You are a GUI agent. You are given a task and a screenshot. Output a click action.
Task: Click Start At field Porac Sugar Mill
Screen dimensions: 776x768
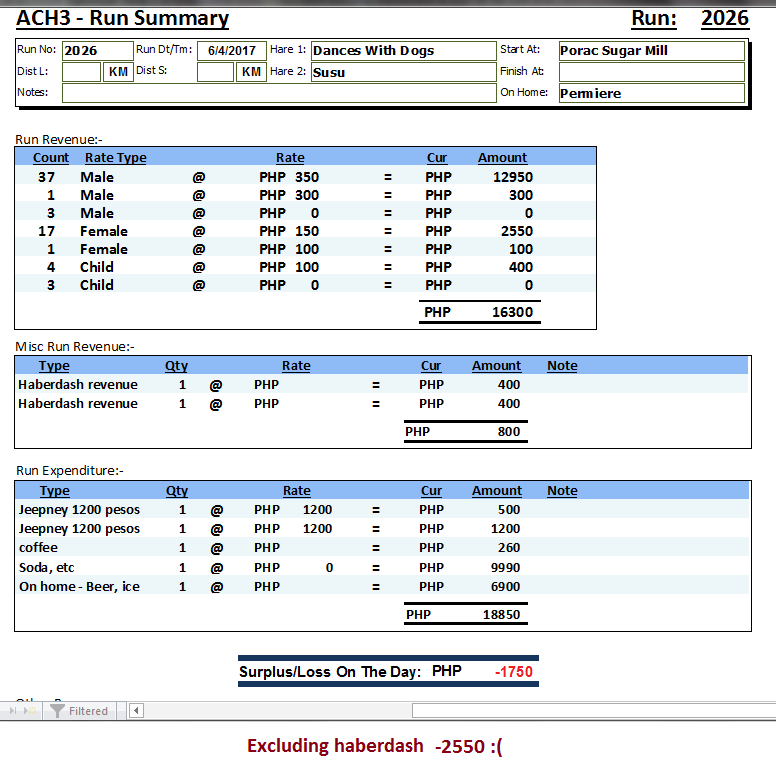(x=650, y=51)
